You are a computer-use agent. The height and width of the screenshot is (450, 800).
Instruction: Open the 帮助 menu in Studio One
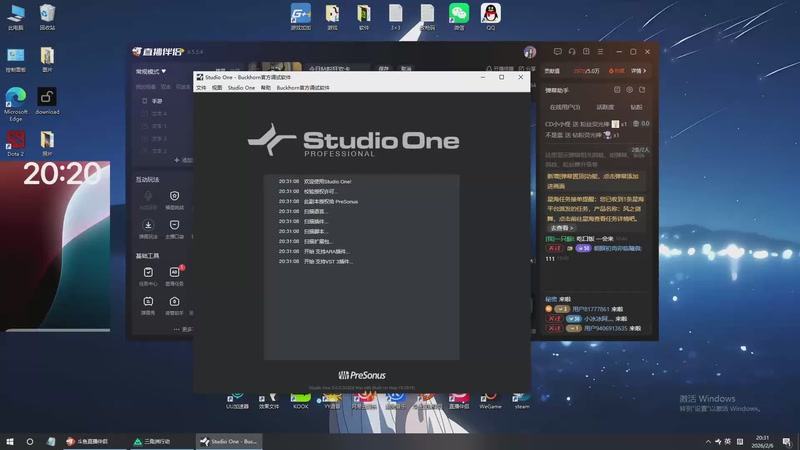(x=266, y=88)
